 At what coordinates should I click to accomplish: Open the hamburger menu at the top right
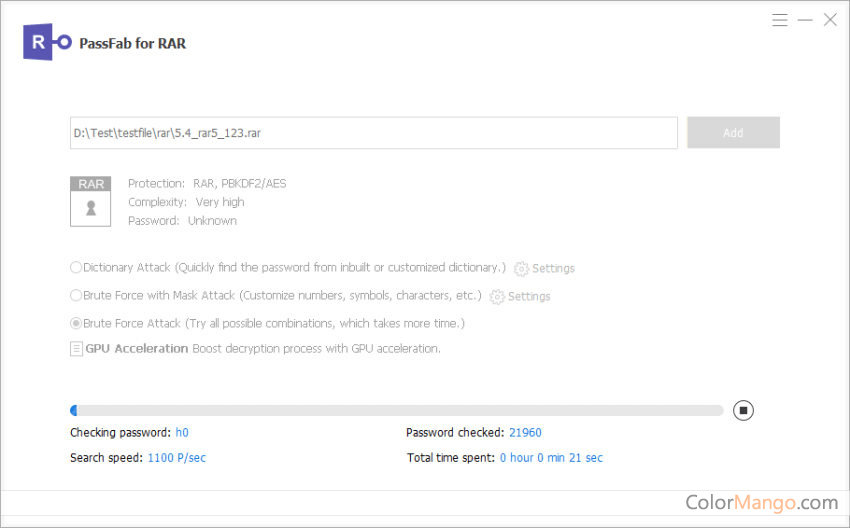pos(780,20)
